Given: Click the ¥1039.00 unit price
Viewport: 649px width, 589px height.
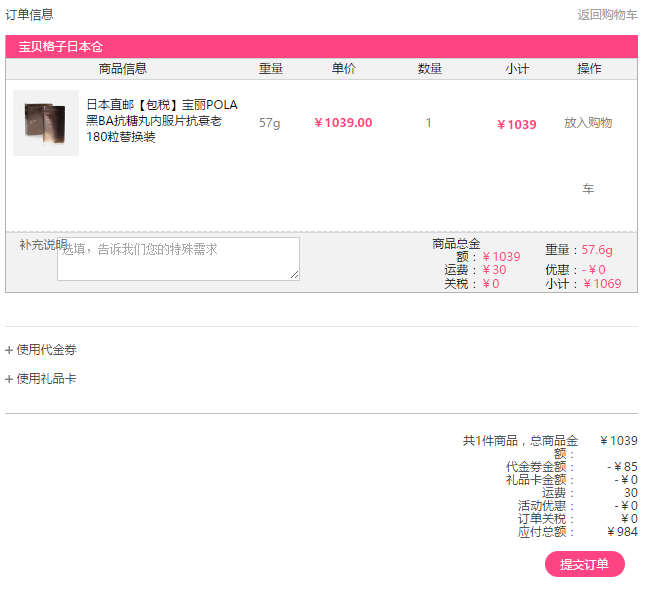Looking at the screenshot, I should [x=343, y=123].
